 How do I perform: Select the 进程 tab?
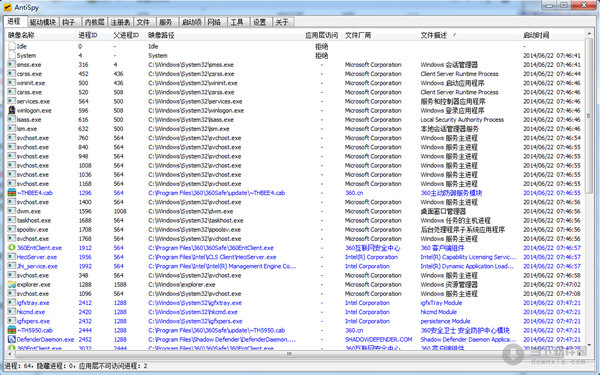15,21
